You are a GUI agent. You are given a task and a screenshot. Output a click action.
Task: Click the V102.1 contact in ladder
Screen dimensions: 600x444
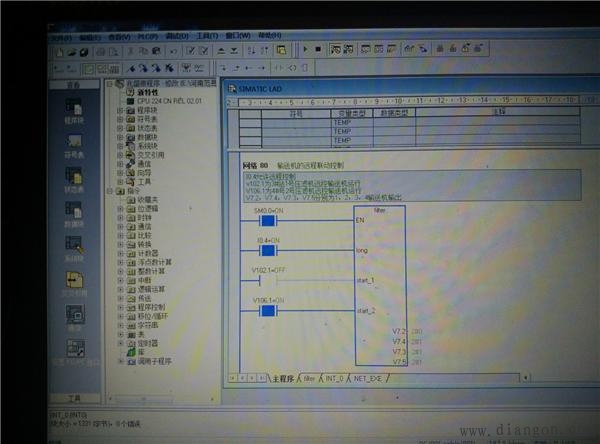click(268, 281)
